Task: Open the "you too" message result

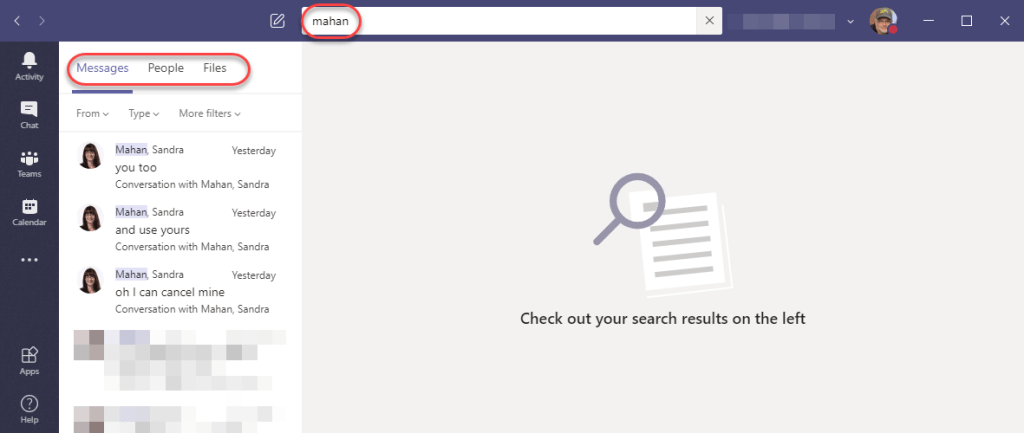Action: 180,167
